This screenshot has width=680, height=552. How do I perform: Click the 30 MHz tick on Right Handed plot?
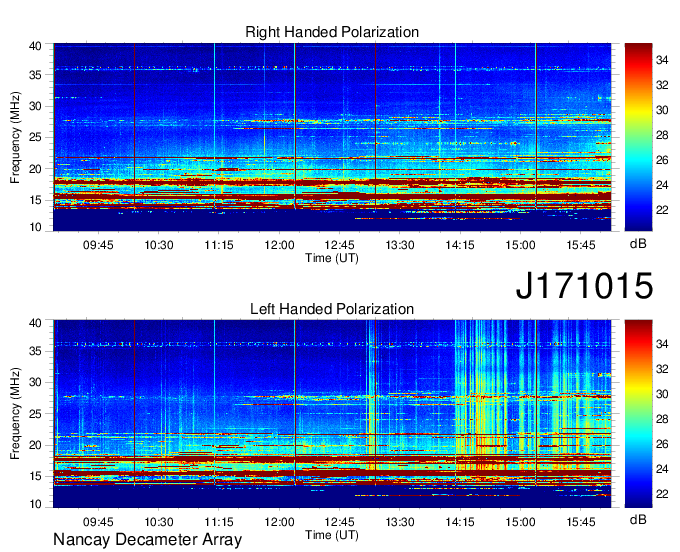[x=36, y=106]
